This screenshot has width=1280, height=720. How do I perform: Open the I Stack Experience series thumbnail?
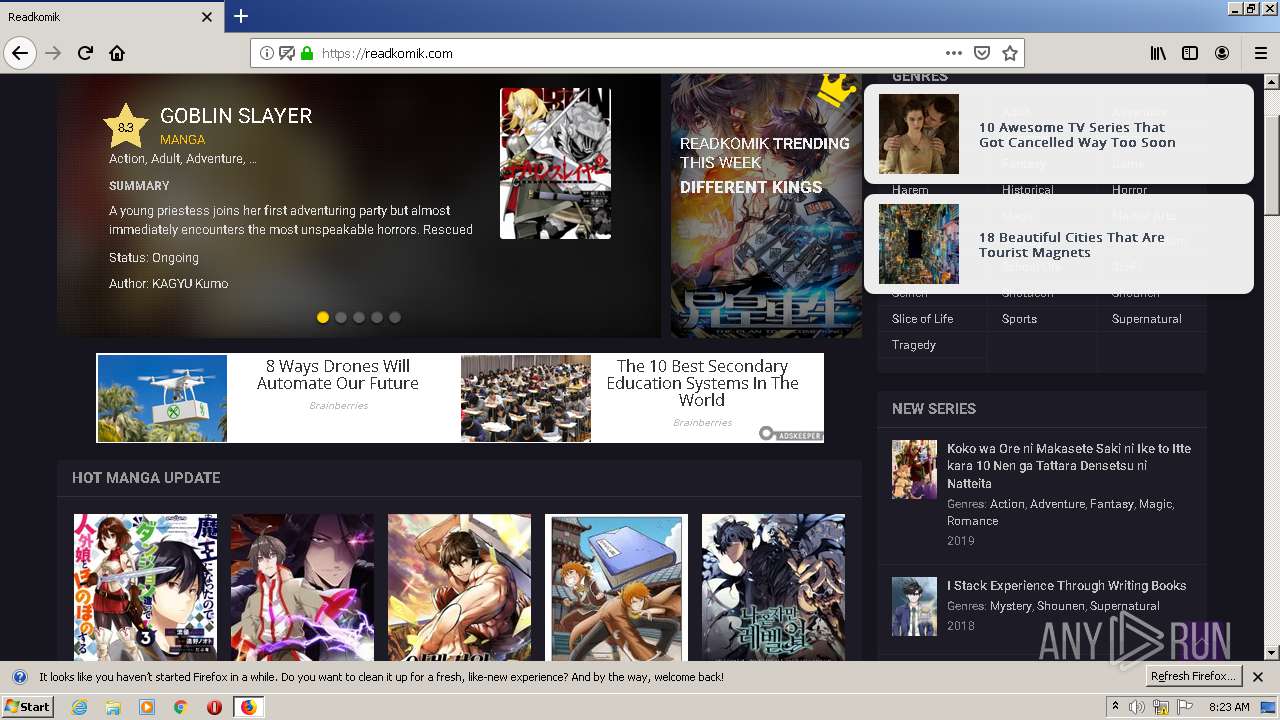pyautogui.click(x=914, y=606)
